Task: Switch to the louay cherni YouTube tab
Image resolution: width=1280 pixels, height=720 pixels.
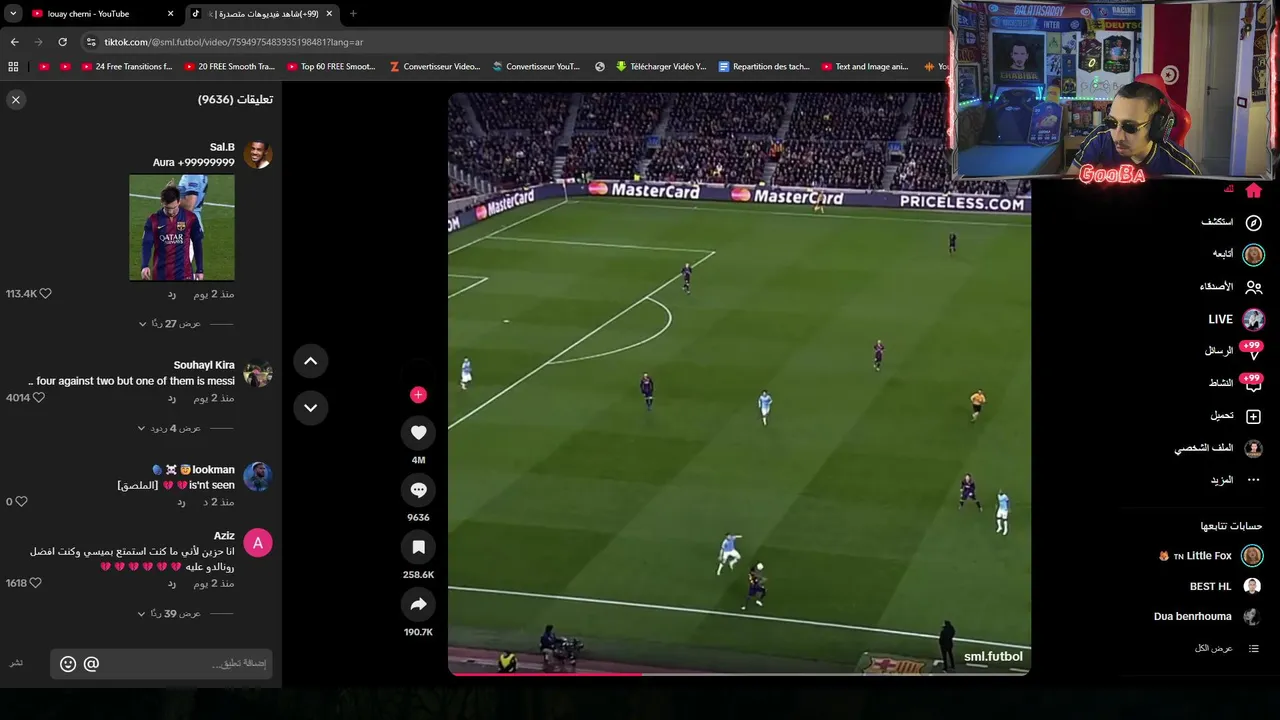Action: pos(97,14)
